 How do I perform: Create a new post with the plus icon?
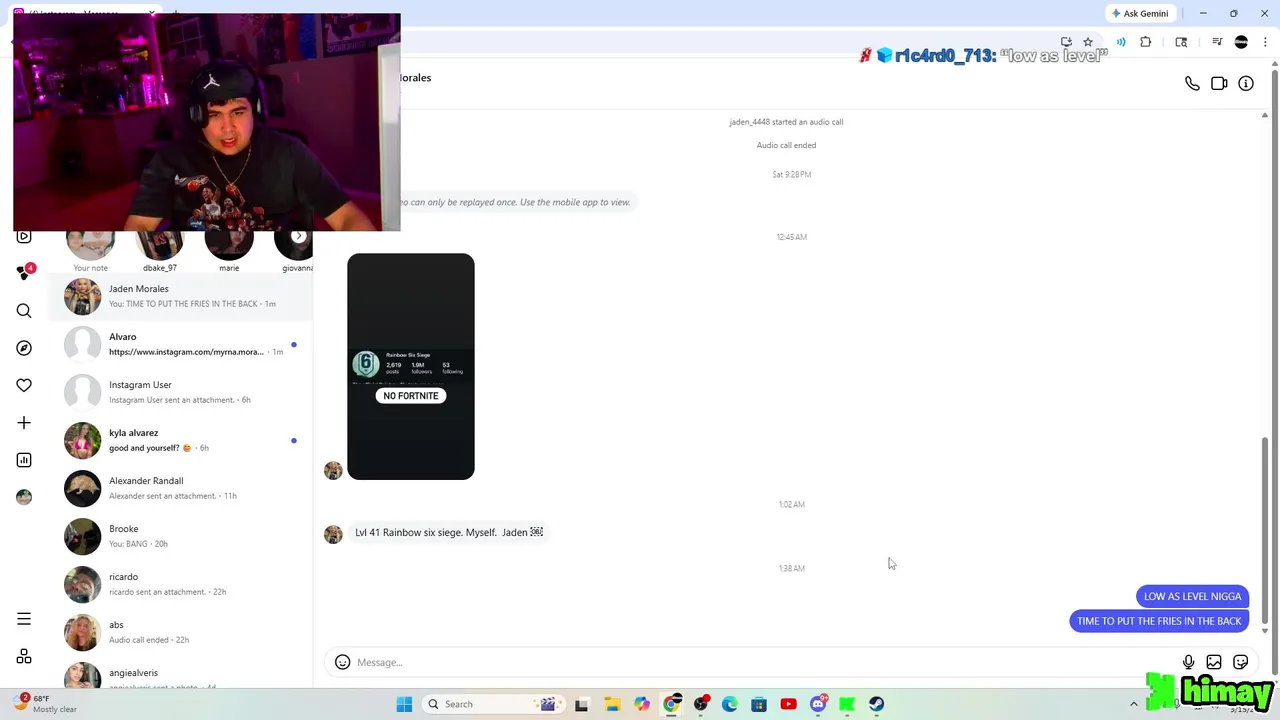coord(24,423)
